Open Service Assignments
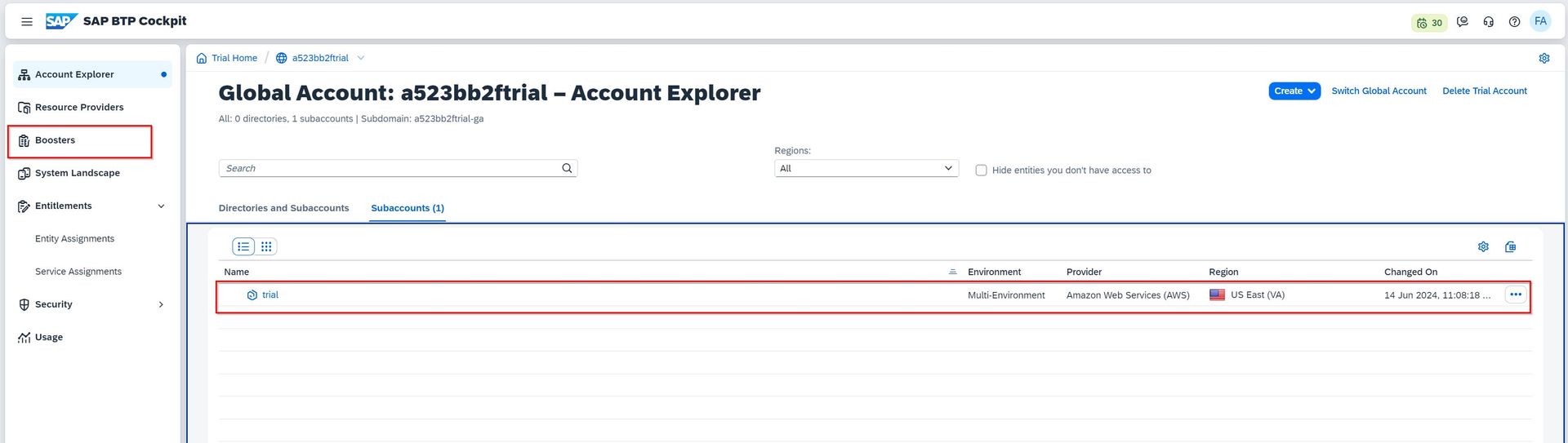The width and height of the screenshot is (1568, 443). (x=78, y=272)
